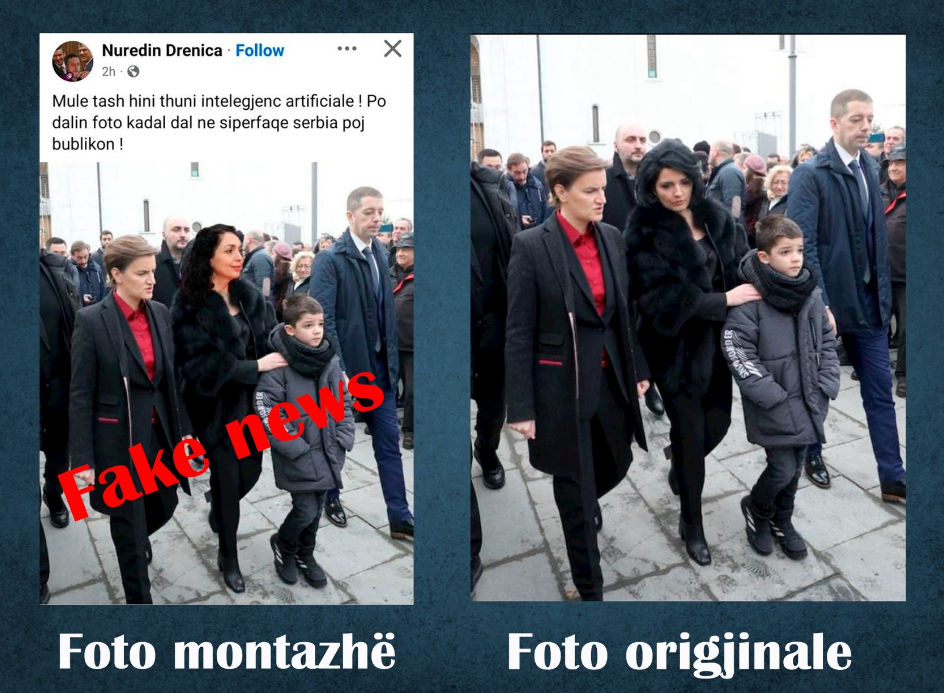Viewport: 944px width, 693px height.
Task: Open the three-dot post options menu
Action: pos(347,49)
